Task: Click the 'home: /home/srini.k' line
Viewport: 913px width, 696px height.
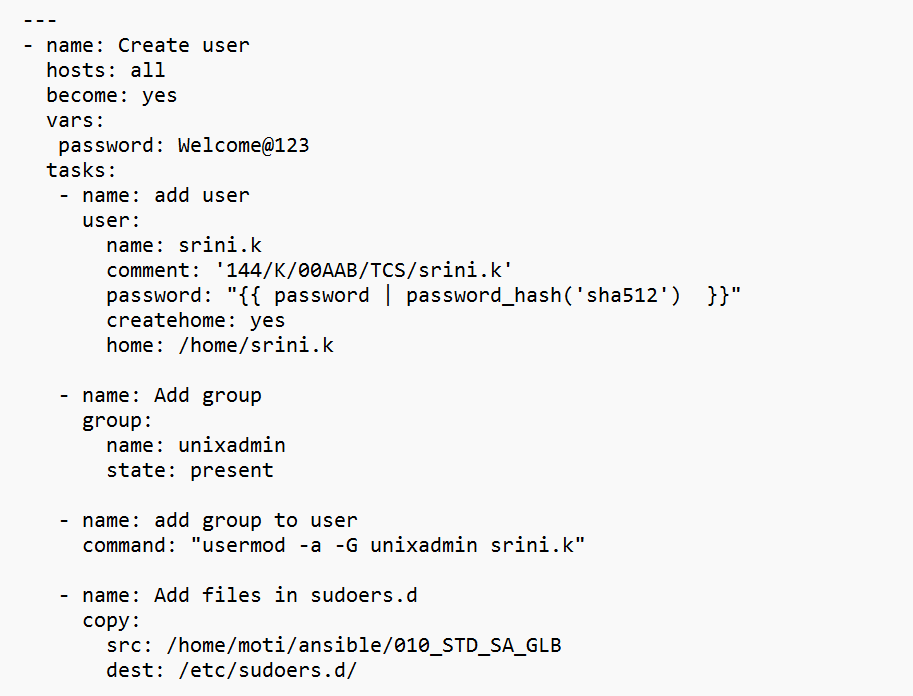Action: (219, 345)
